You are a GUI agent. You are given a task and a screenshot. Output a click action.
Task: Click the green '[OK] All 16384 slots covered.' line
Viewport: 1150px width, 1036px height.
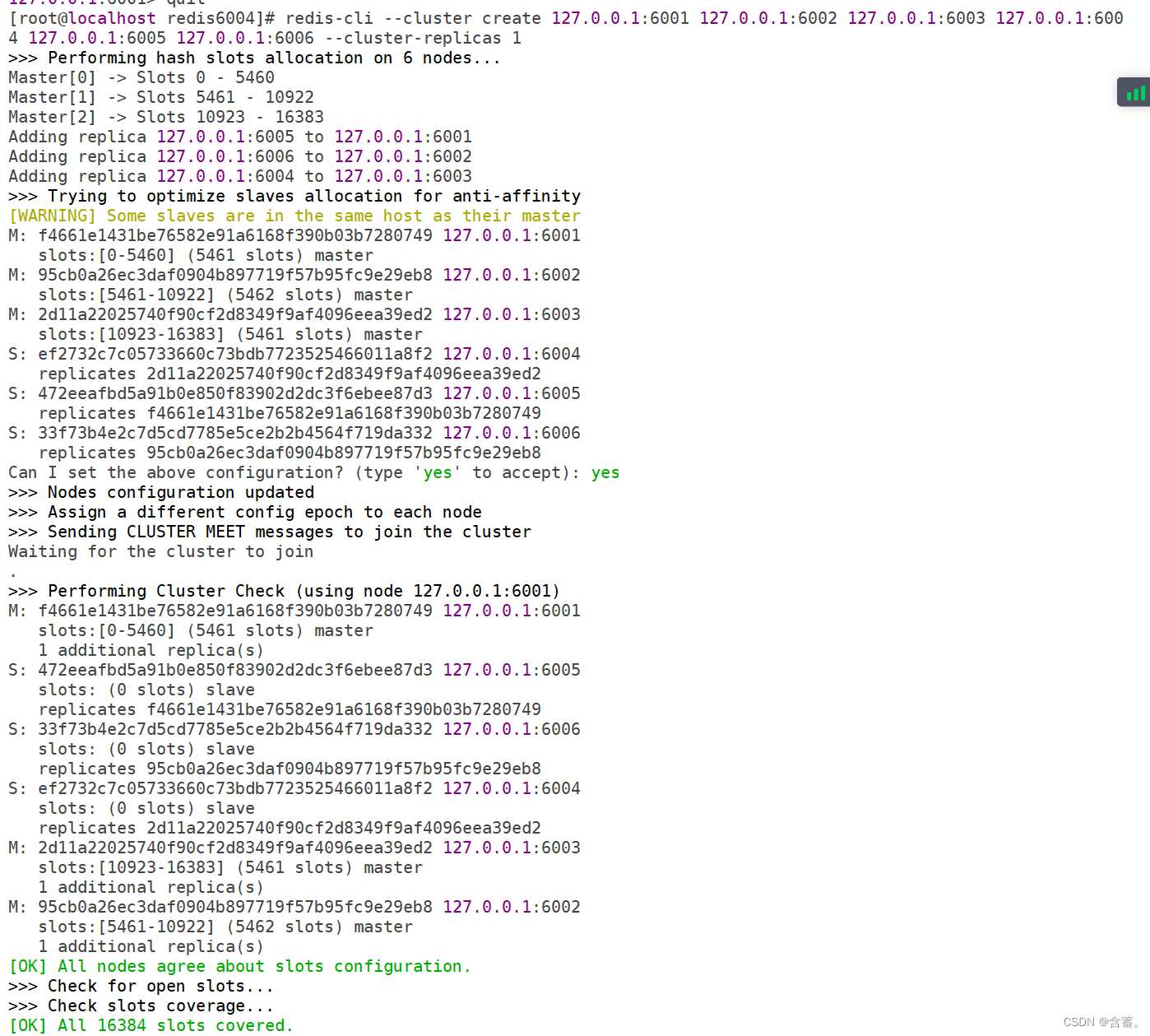coord(151,1025)
